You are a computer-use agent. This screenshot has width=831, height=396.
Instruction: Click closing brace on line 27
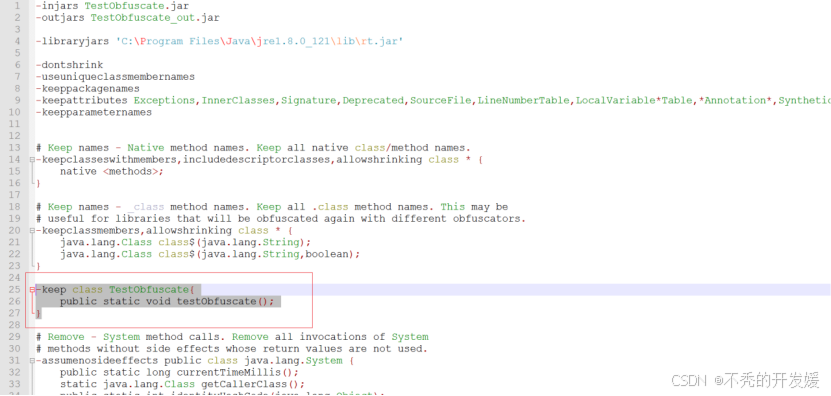point(38,313)
